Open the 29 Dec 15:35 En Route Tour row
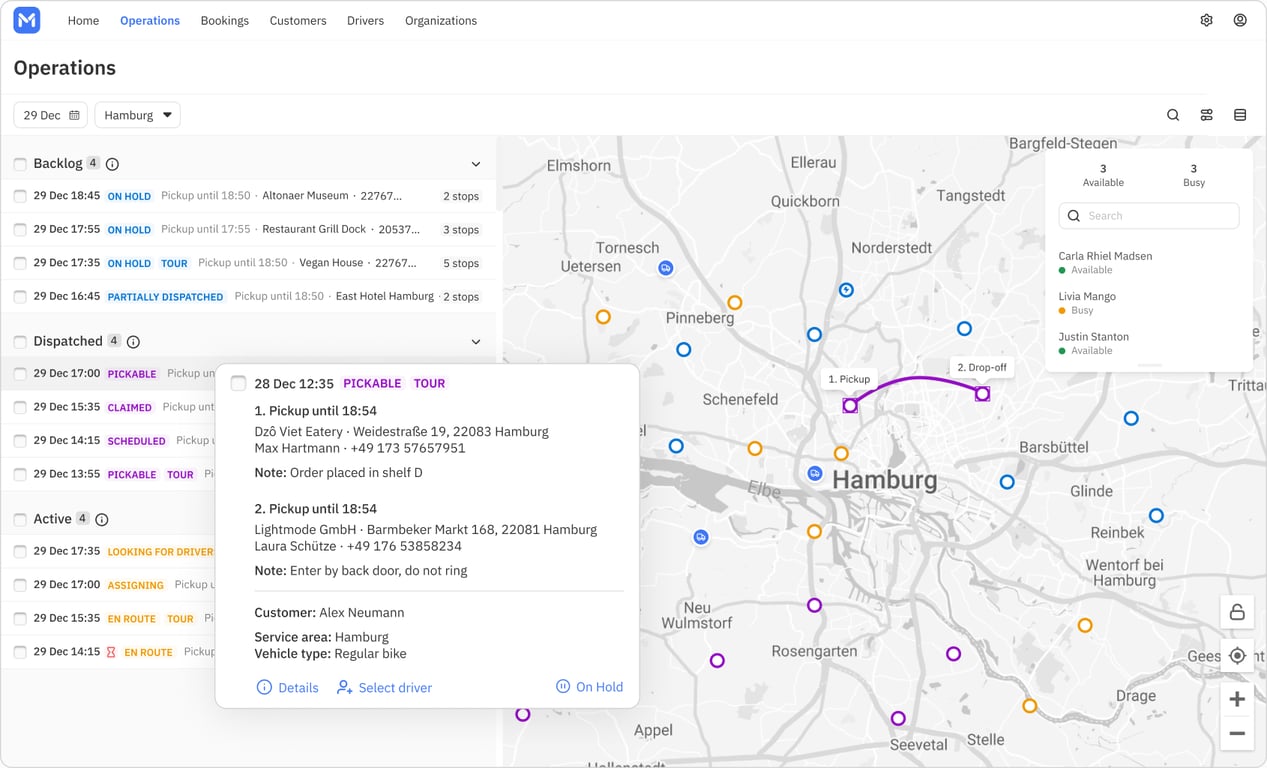Image resolution: width=1267 pixels, height=768 pixels. coord(108,618)
